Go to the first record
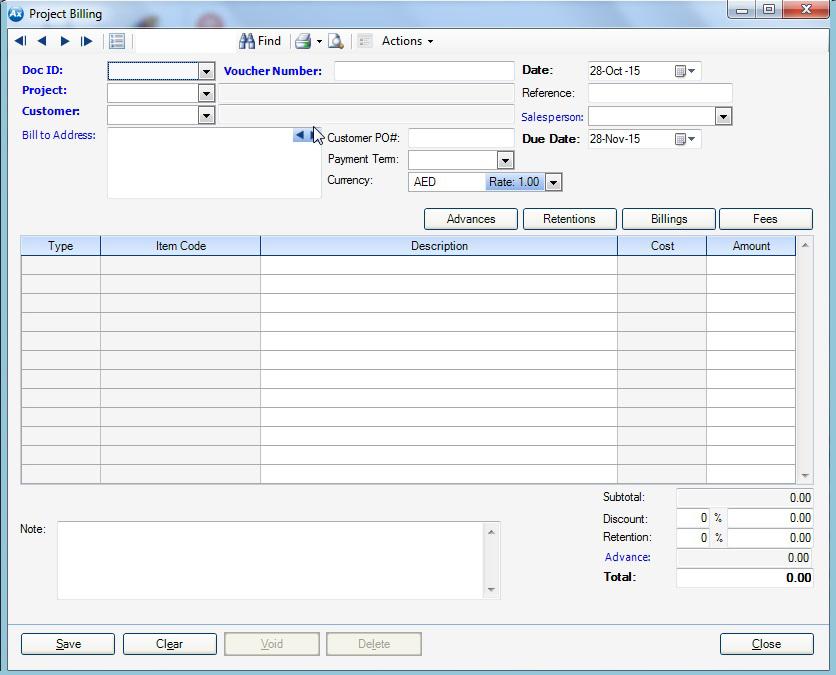836x675 pixels. pos(20,41)
